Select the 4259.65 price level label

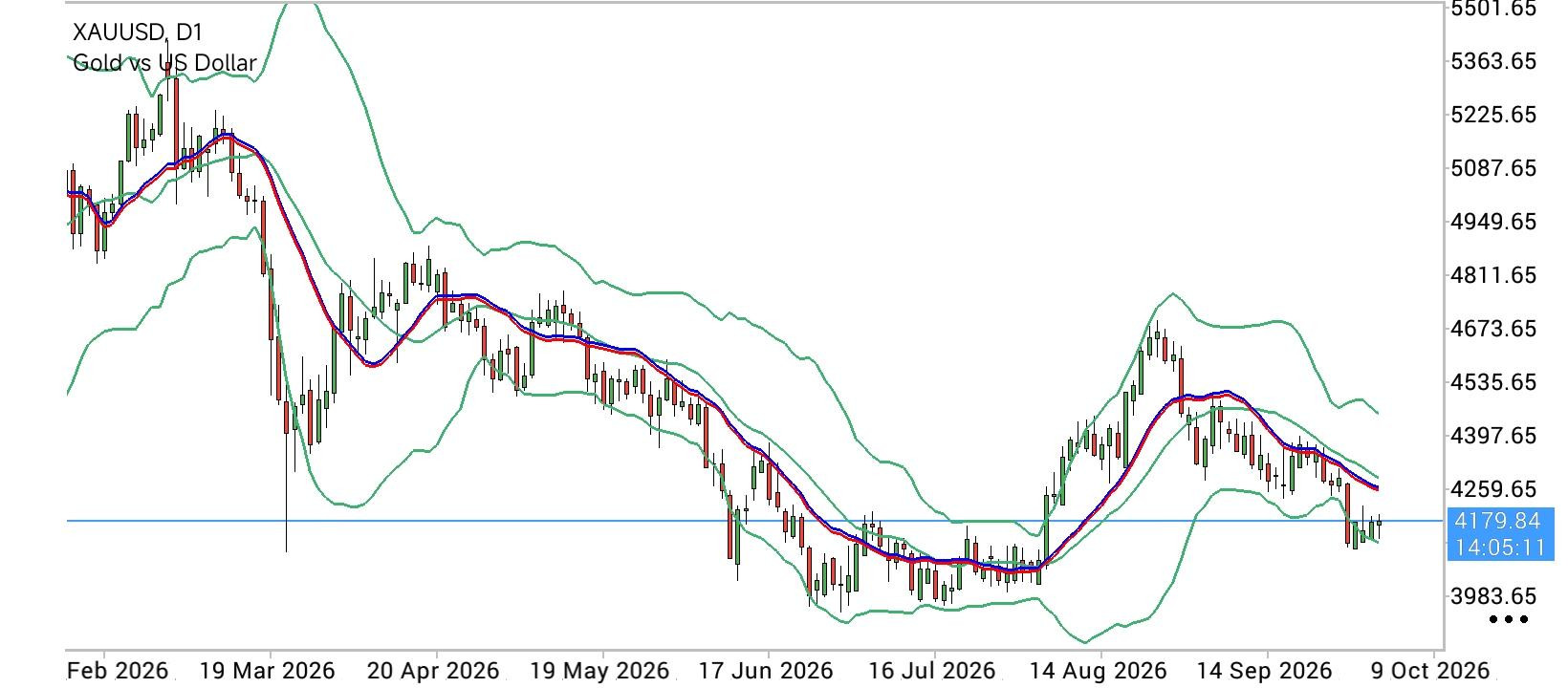[1493, 489]
